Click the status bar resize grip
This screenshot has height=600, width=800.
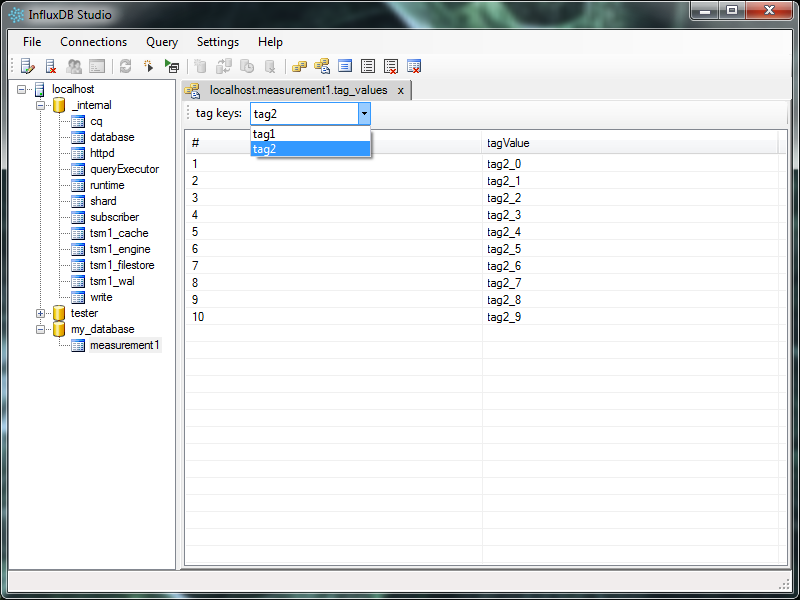point(785,584)
